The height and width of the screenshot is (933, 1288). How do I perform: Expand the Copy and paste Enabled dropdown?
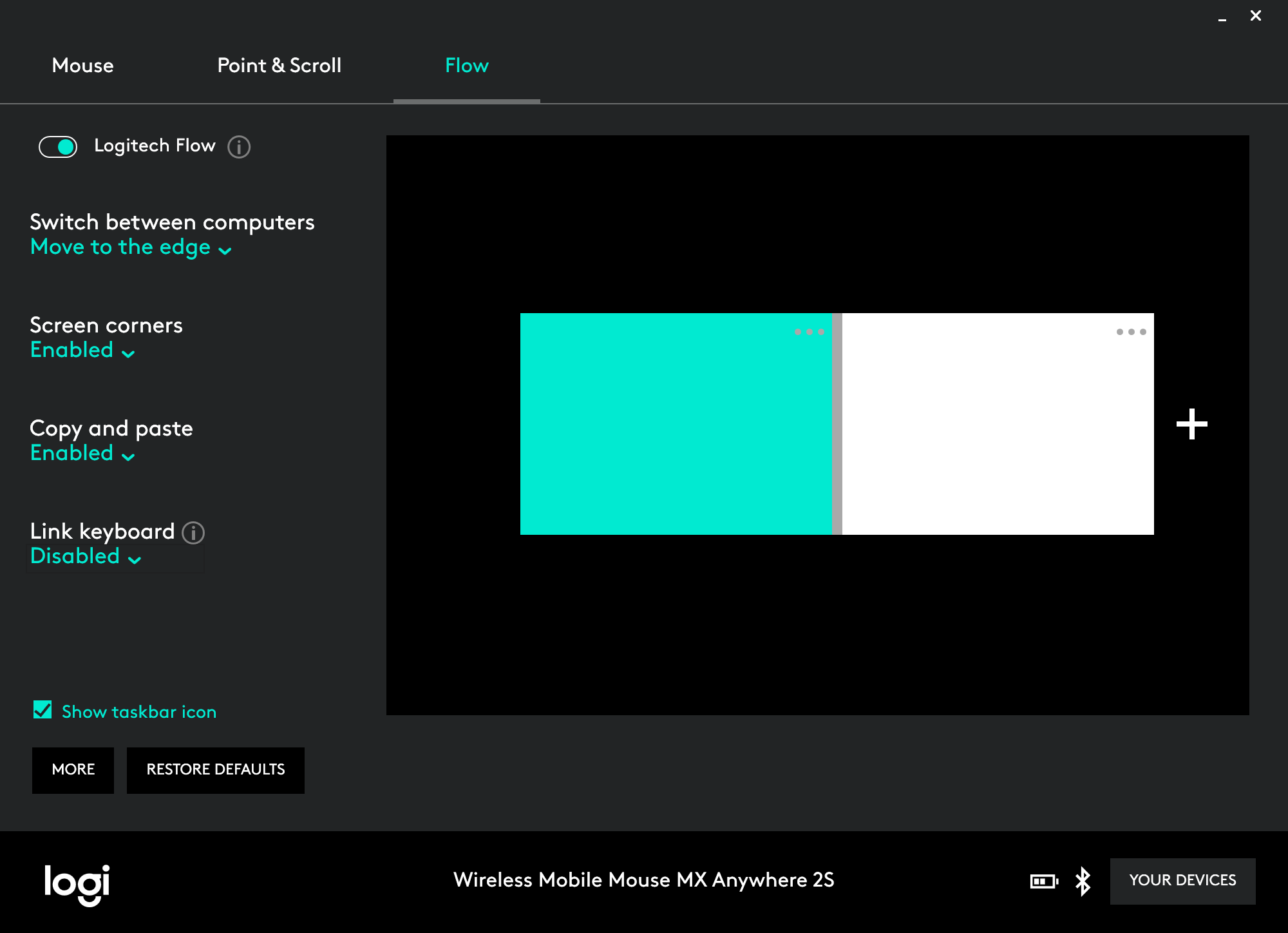(x=83, y=454)
